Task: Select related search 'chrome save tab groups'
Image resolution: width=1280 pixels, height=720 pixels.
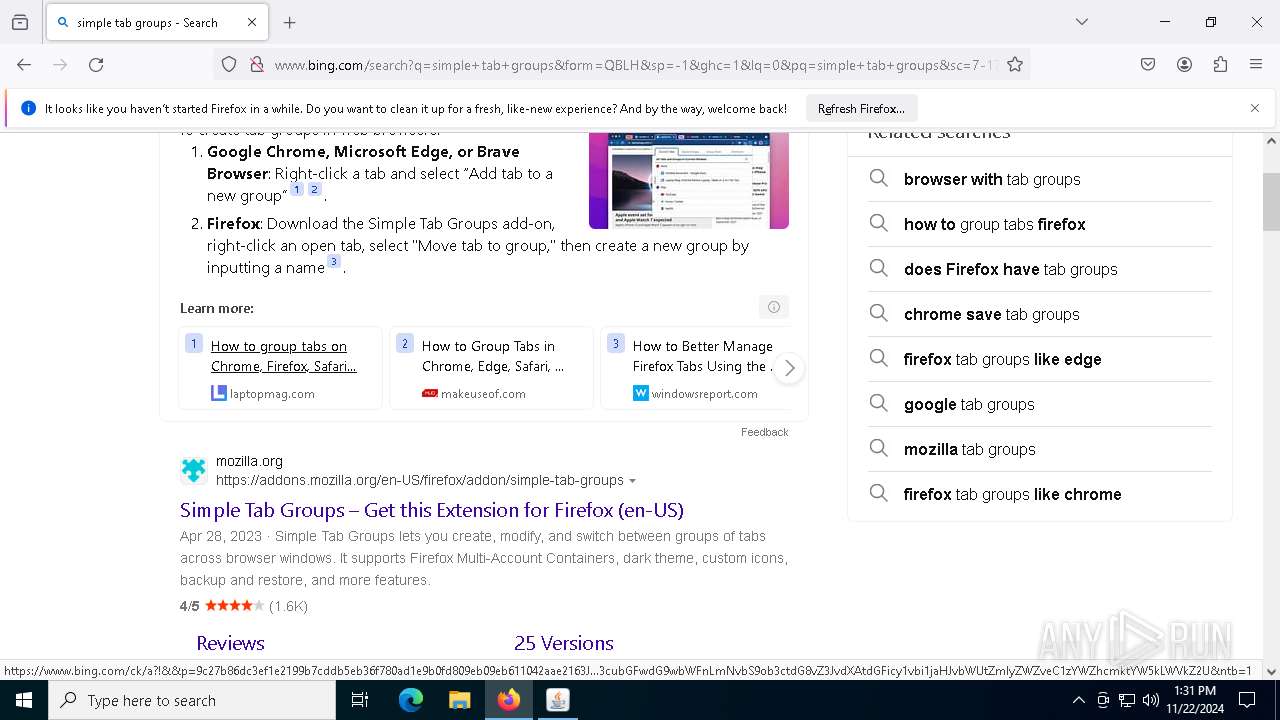Action: pos(1040,314)
